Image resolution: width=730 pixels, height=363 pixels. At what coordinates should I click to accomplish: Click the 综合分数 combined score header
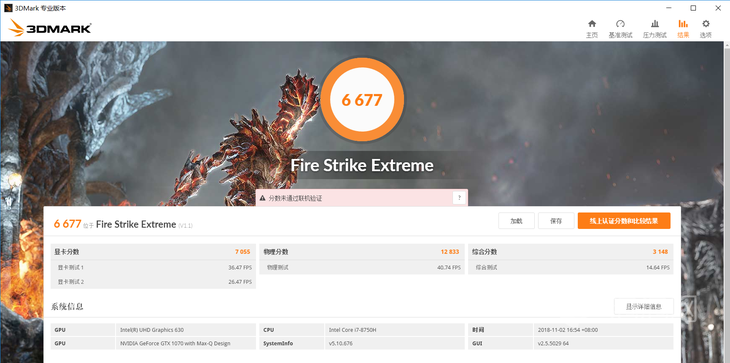pyautogui.click(x=484, y=252)
